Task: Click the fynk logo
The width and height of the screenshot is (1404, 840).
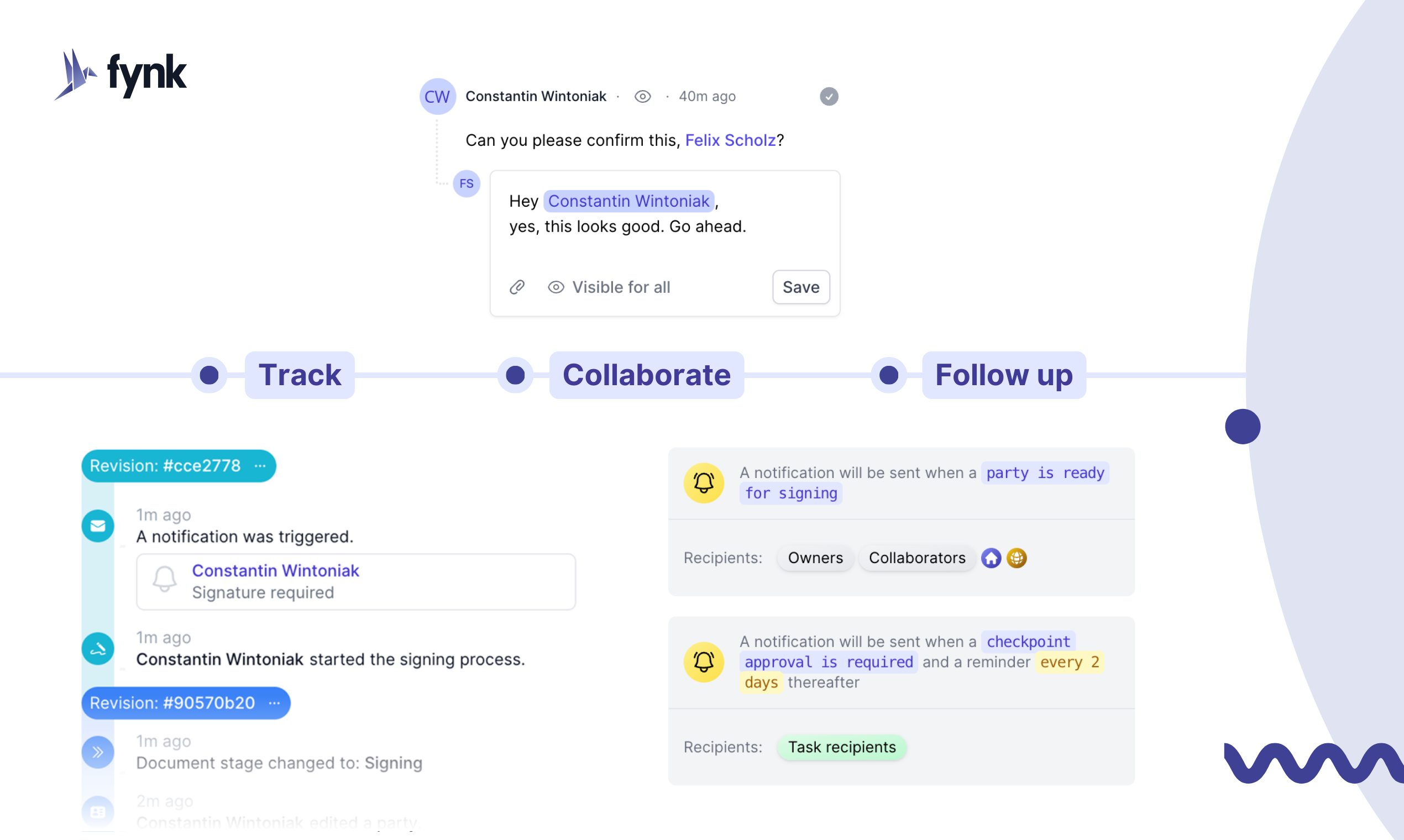Action: coord(121,74)
